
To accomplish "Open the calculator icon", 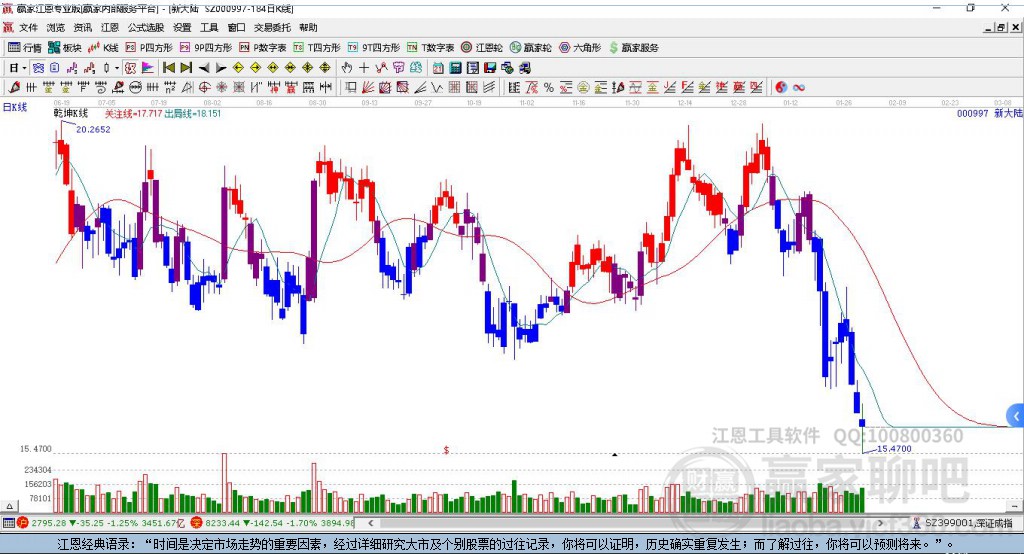I will (x=455, y=67).
